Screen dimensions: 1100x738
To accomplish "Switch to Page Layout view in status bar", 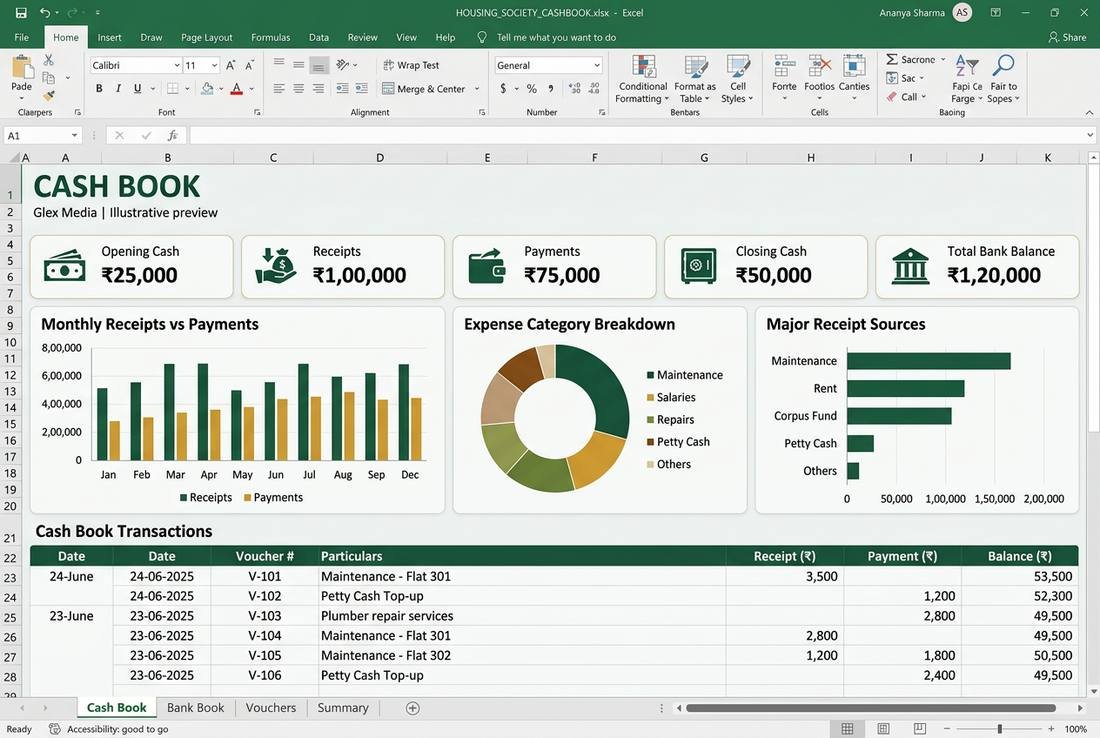I will point(883,729).
